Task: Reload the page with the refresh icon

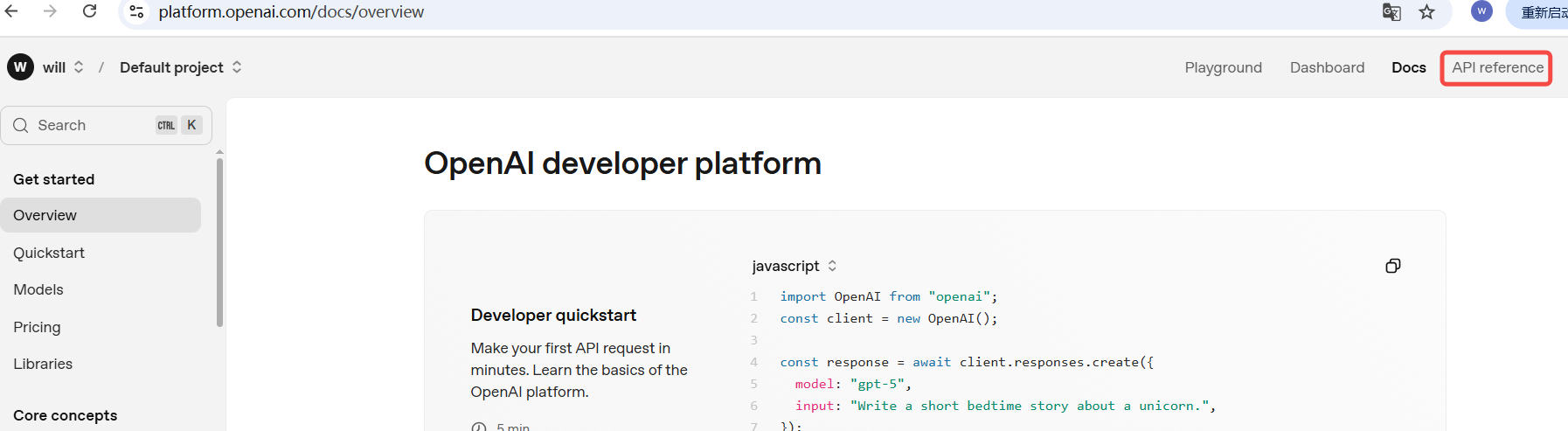Action: click(x=89, y=11)
